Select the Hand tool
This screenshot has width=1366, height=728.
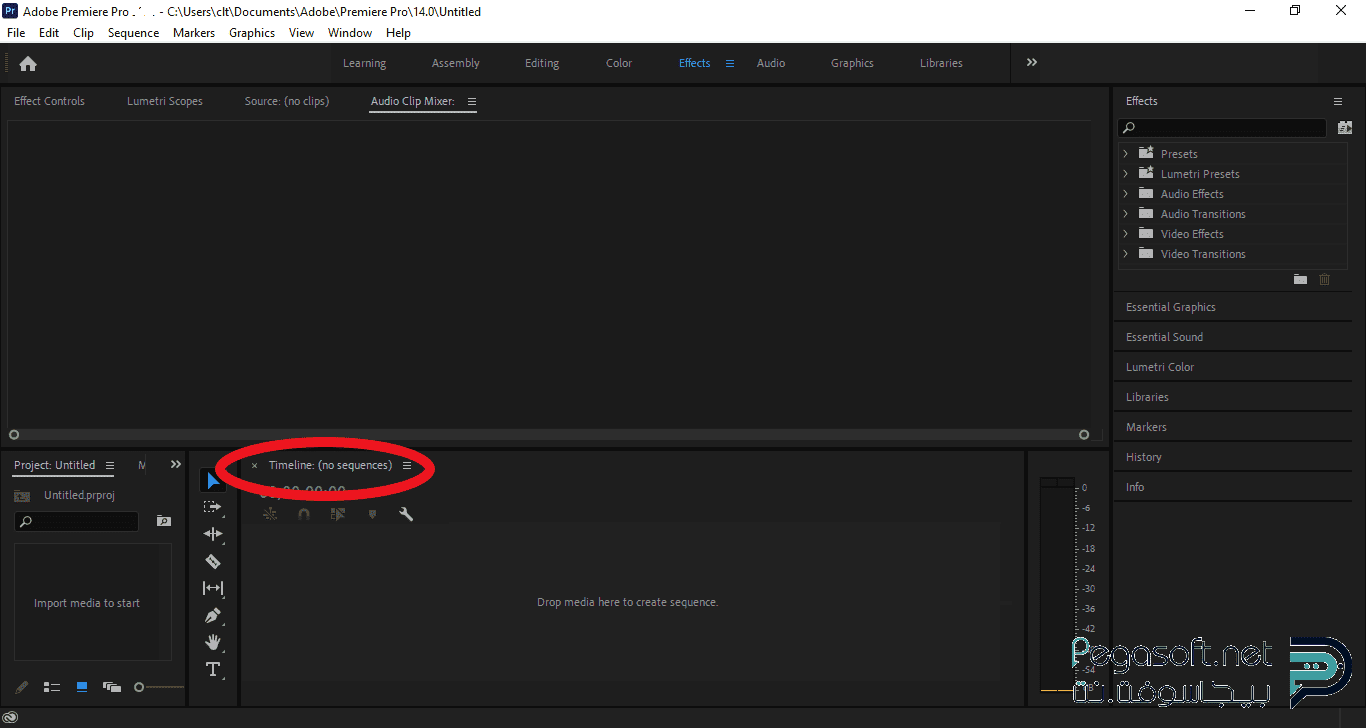pos(213,642)
